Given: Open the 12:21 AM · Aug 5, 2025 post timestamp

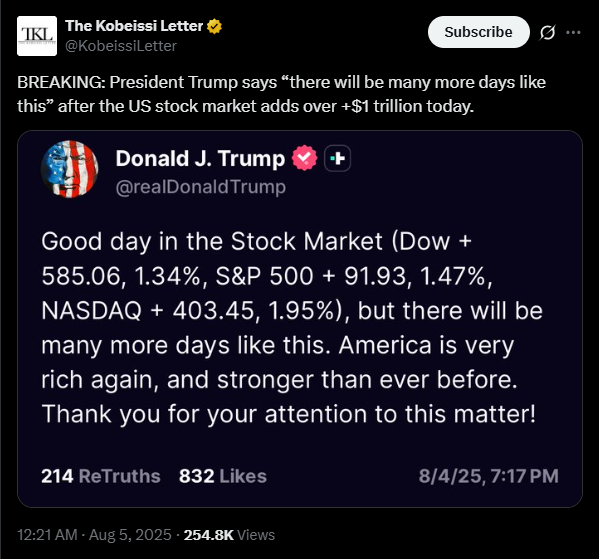Looking at the screenshot, I should point(94,535).
